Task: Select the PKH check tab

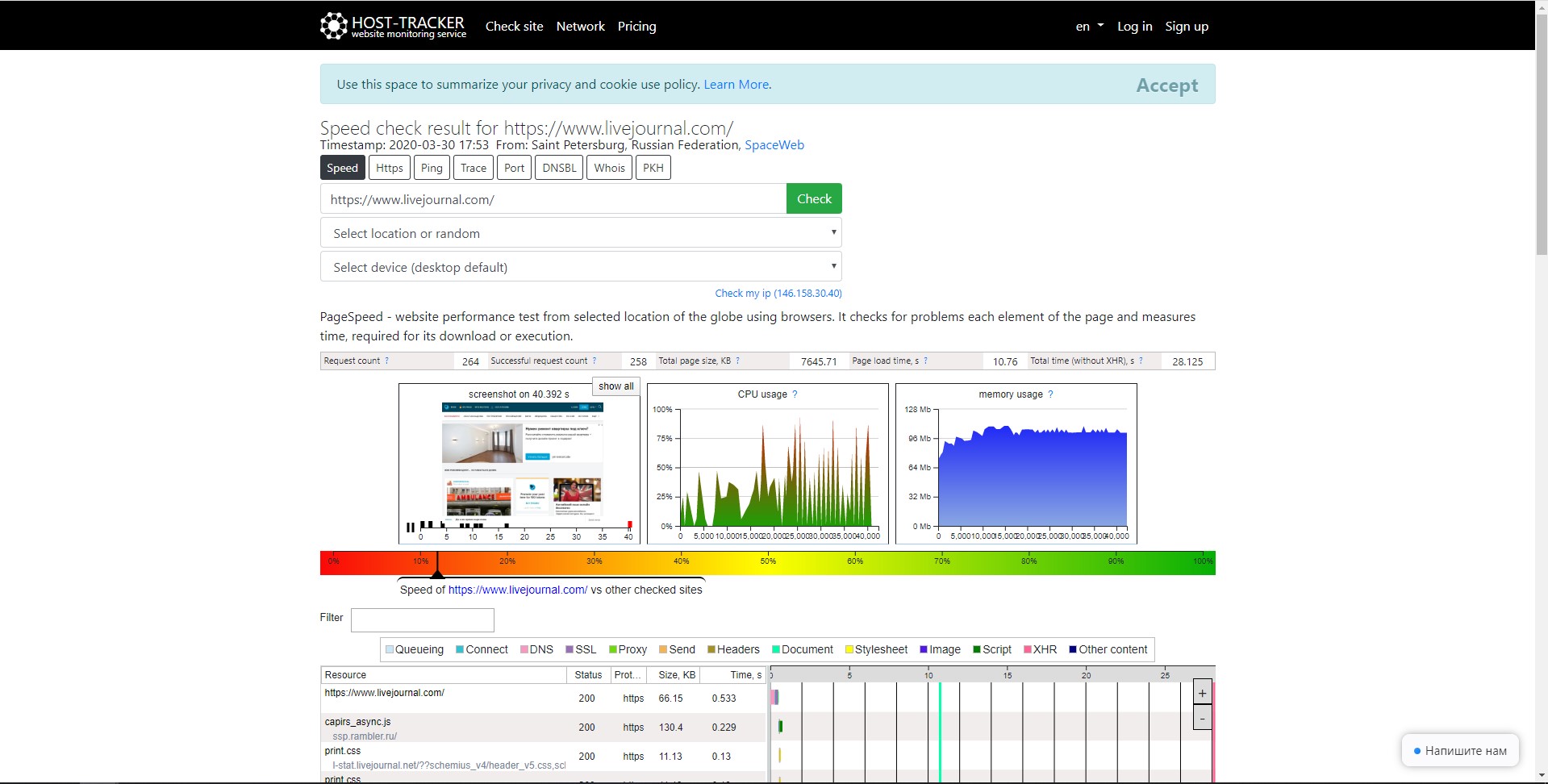Action: (x=653, y=168)
